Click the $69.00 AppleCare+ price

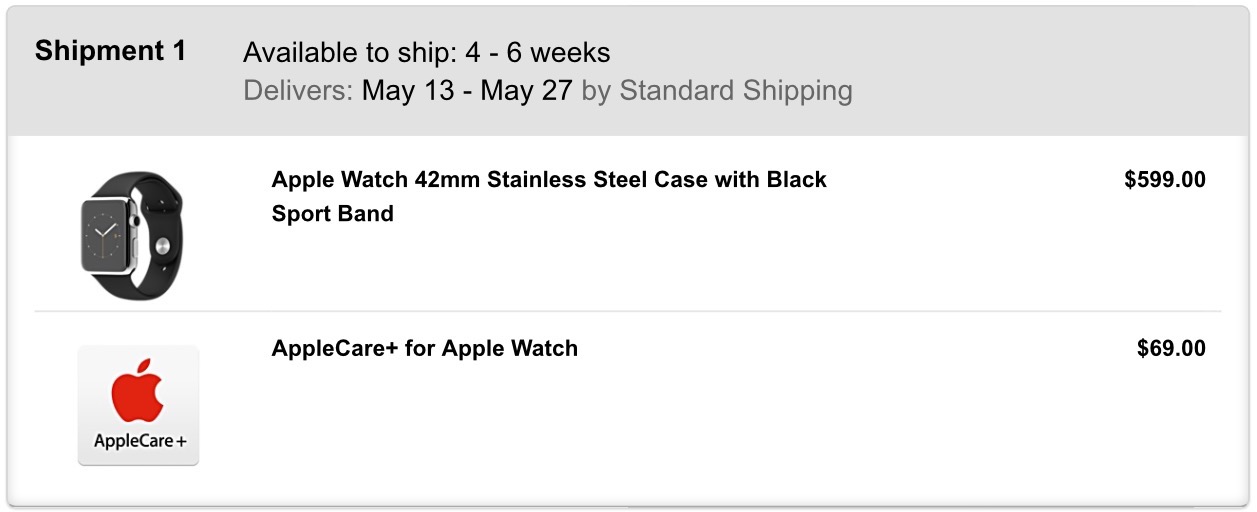click(1171, 349)
